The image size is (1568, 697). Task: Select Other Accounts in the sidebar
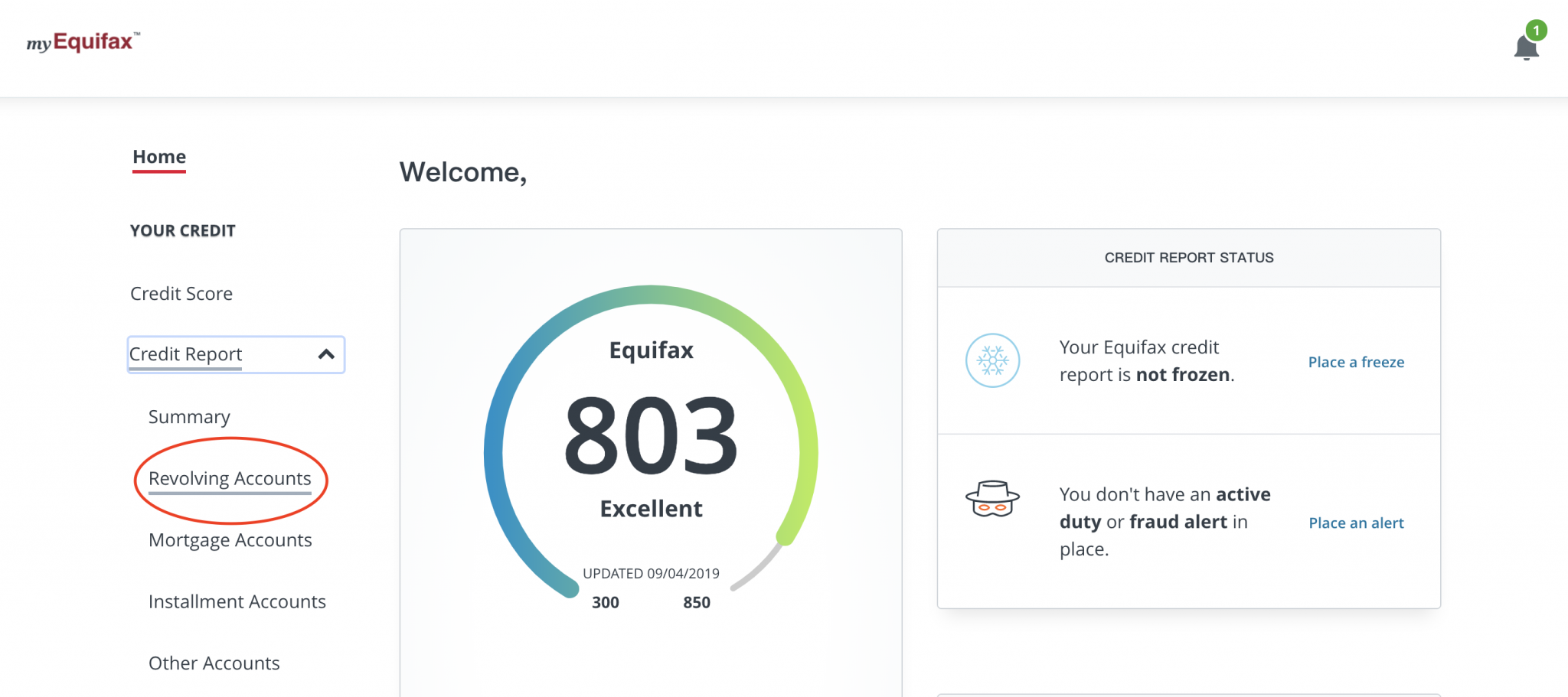point(214,663)
